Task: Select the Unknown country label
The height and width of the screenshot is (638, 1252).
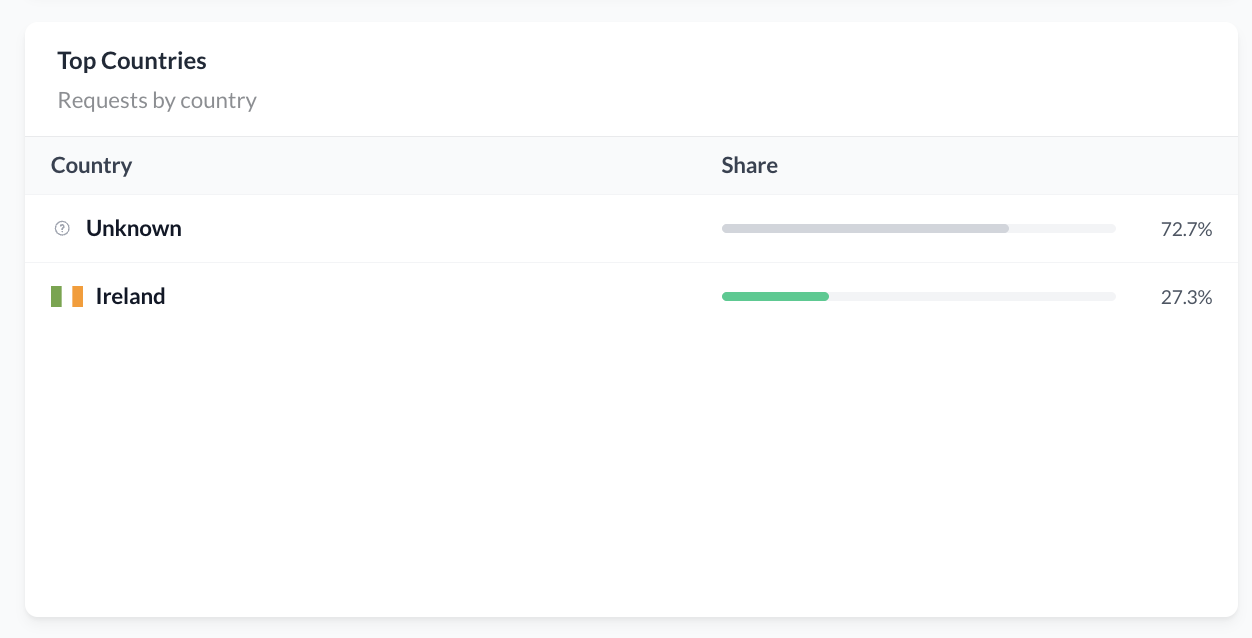Action: 134,228
